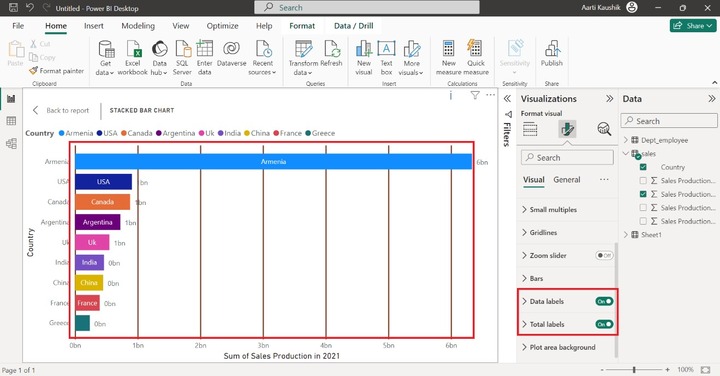Viewport: 720px width, 376px height.
Task: Switch to Report view in left sidebar
Action: tap(11, 99)
